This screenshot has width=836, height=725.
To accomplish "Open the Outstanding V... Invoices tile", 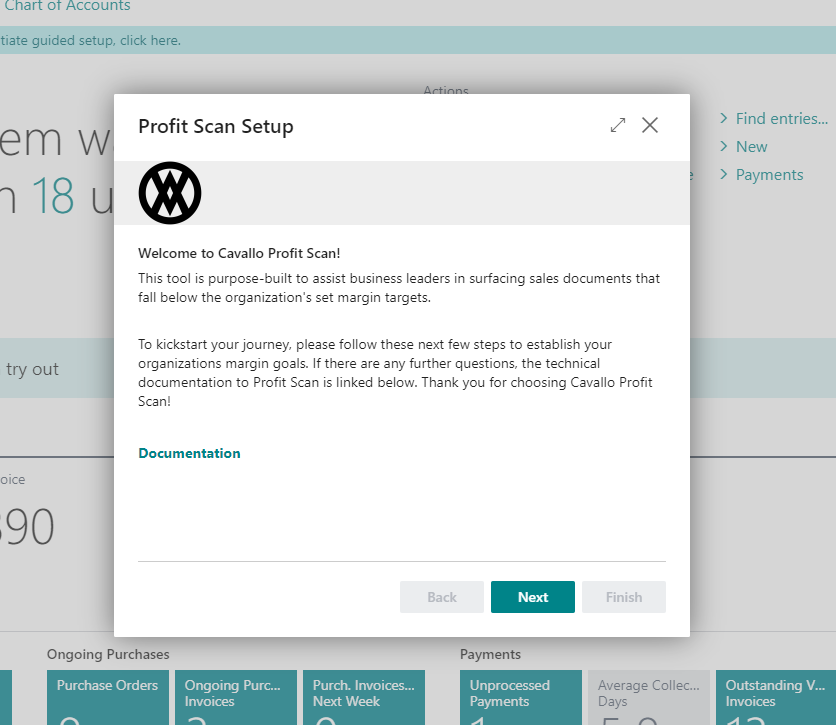I will pyautogui.click(x=775, y=697).
